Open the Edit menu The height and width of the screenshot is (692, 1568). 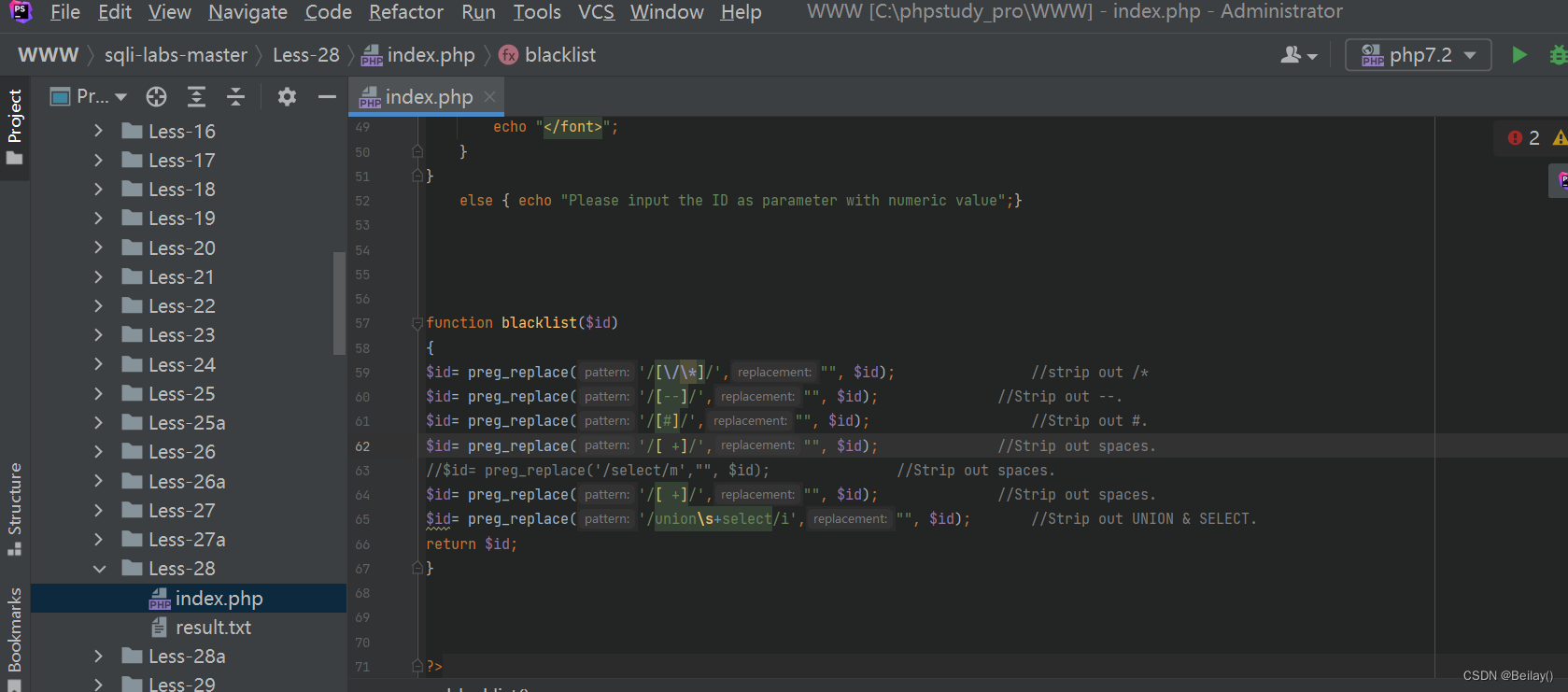[x=115, y=12]
